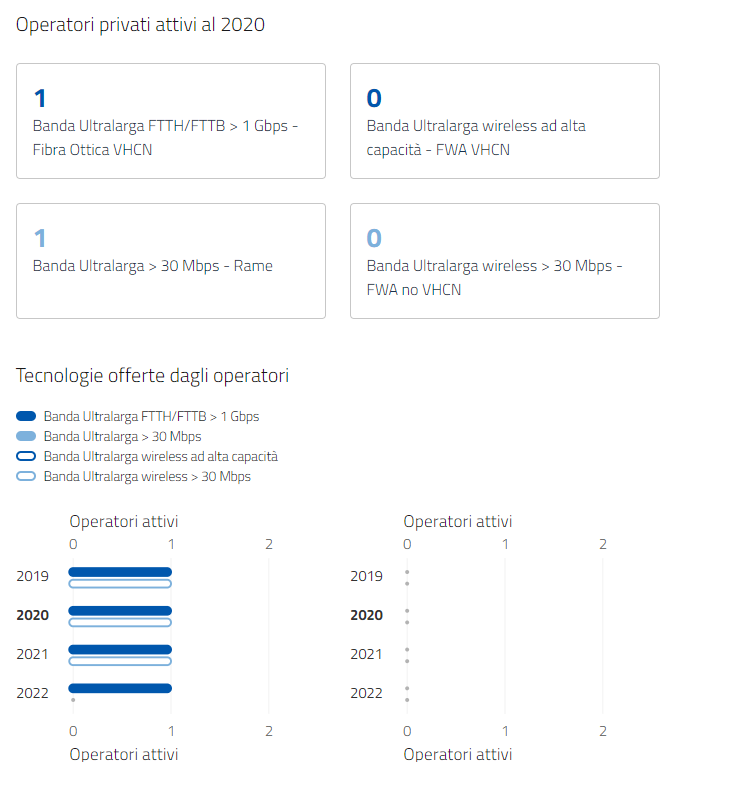Select the 2022 solid dark blue bar

click(x=120, y=688)
